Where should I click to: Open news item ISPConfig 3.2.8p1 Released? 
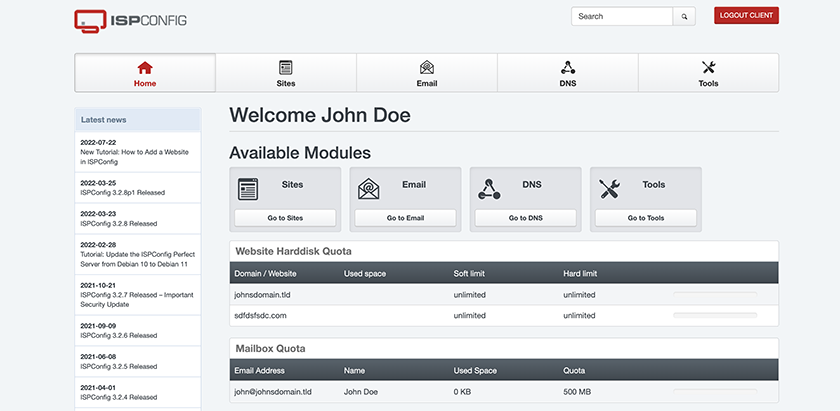[x=123, y=192]
